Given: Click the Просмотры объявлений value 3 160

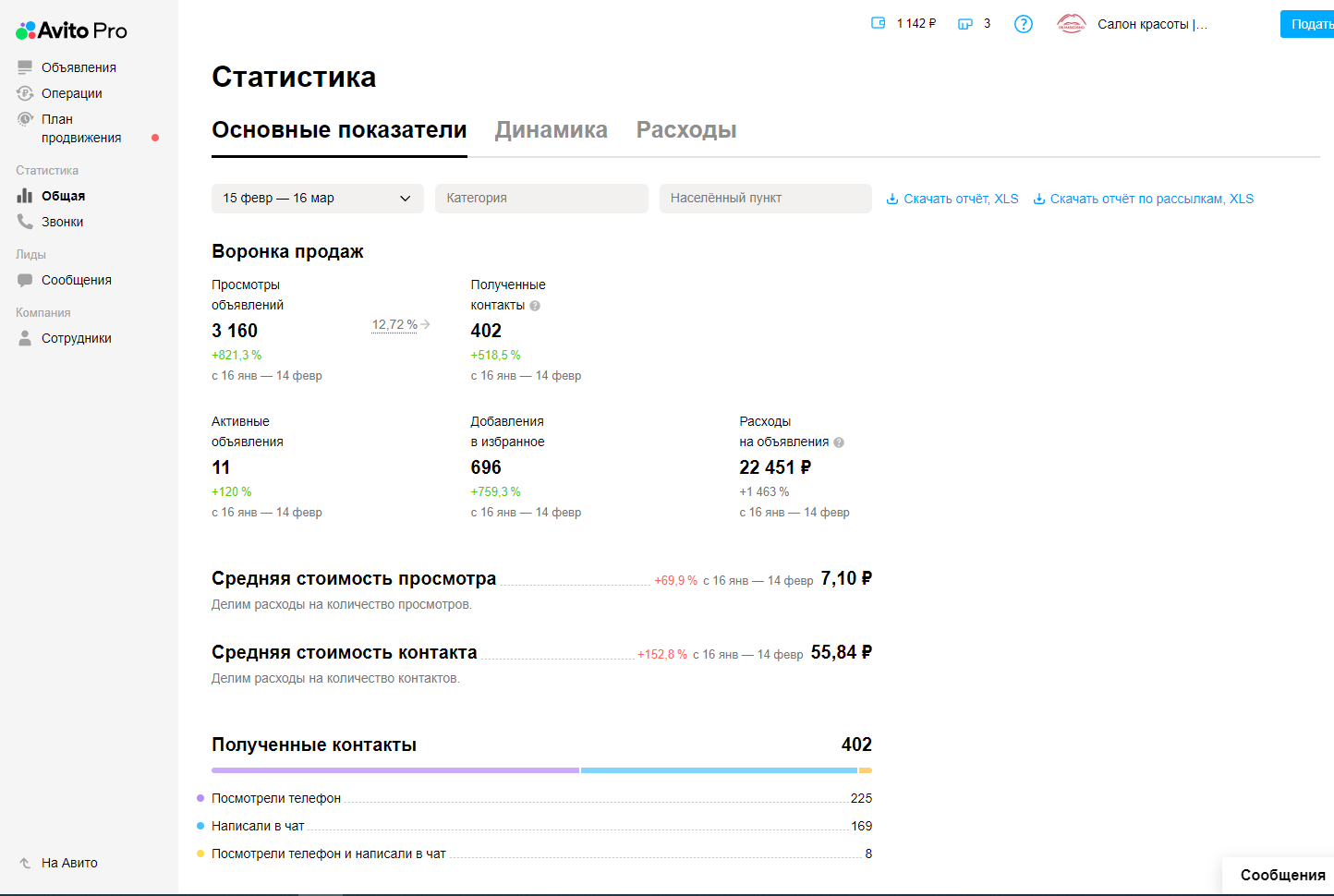Looking at the screenshot, I should pyautogui.click(x=235, y=331).
